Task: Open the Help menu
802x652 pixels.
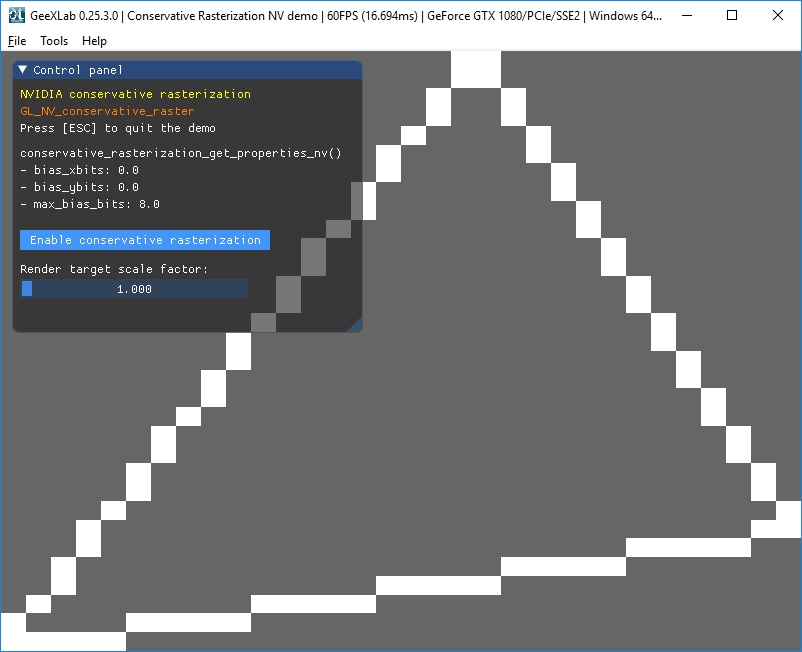Action: (94, 41)
